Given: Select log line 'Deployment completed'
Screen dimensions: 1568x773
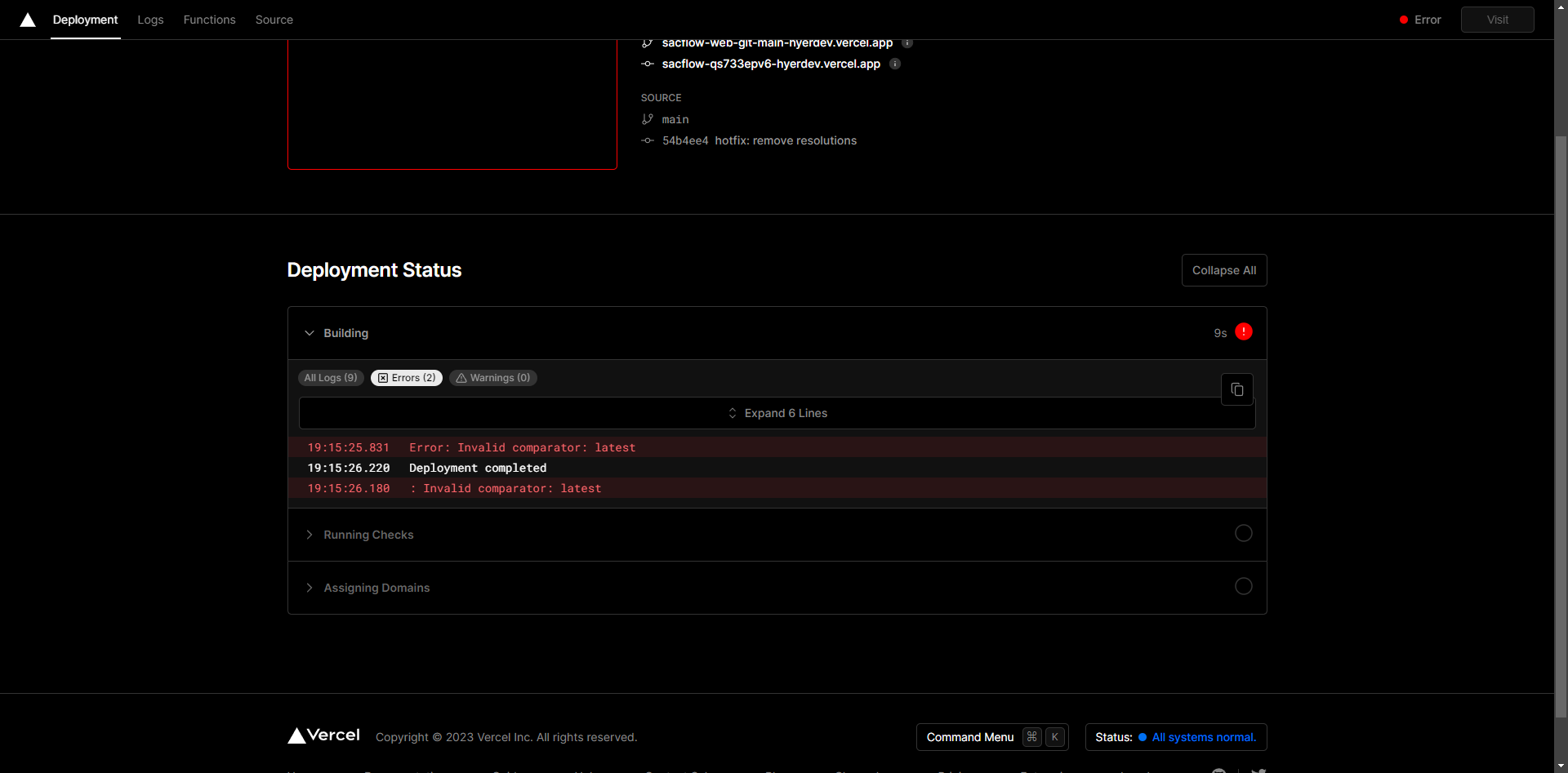Looking at the screenshot, I should pyautogui.click(x=777, y=468).
